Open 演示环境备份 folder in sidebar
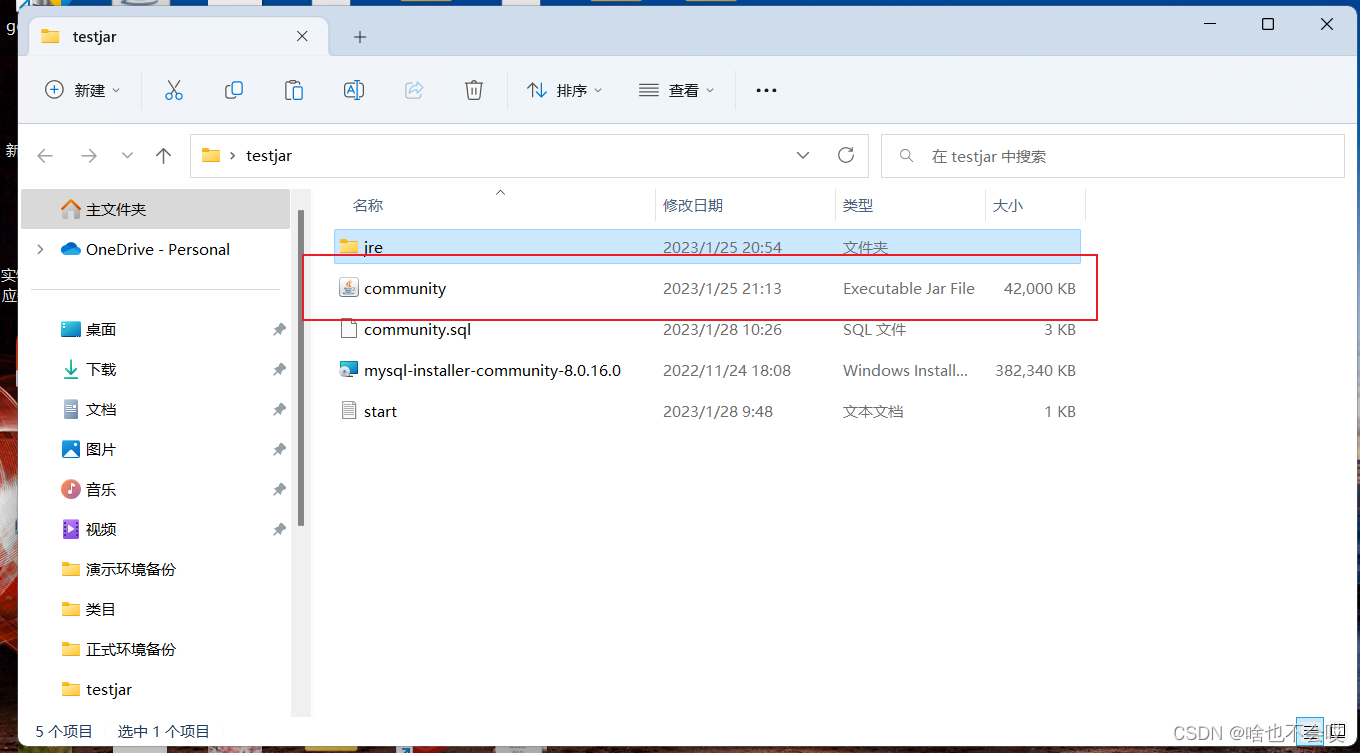Screen dimensions: 1360x753 coord(119,569)
